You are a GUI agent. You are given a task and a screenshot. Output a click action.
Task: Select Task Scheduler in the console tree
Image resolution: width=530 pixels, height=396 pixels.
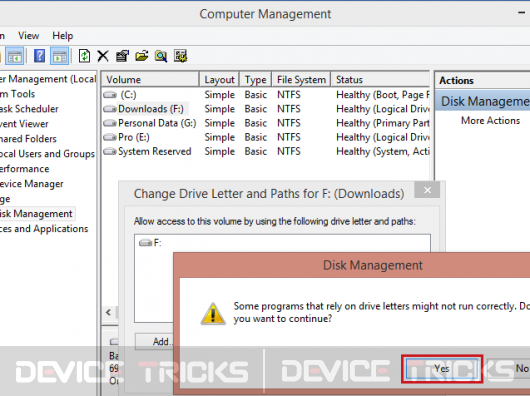pyautogui.click(x=29, y=109)
